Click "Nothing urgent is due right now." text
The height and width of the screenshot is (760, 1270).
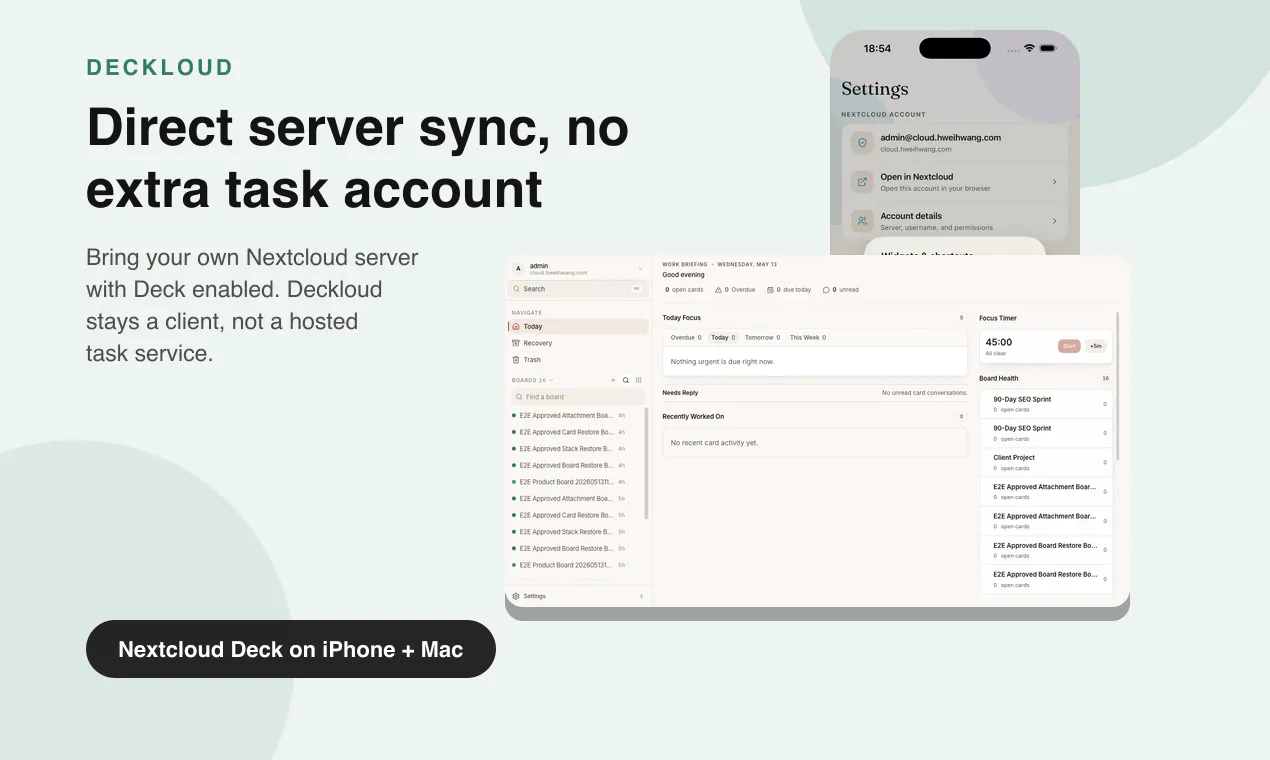722,362
